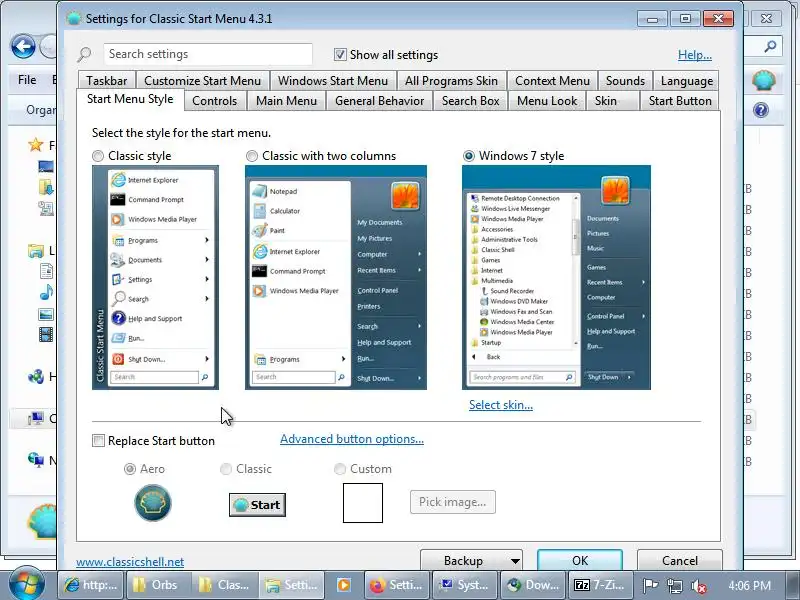800x600 pixels.
Task: Click the File menu in Explorer window
Action: click(x=27, y=80)
